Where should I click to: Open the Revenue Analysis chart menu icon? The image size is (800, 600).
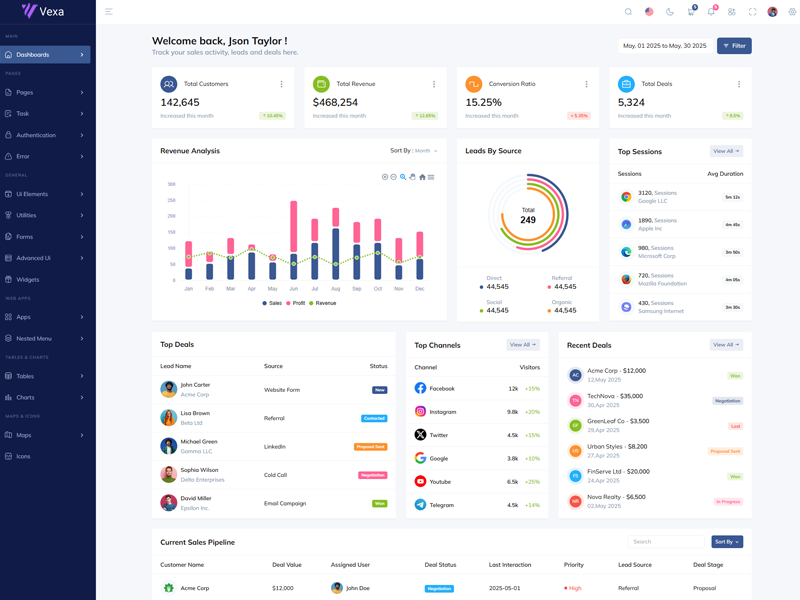coord(431,177)
